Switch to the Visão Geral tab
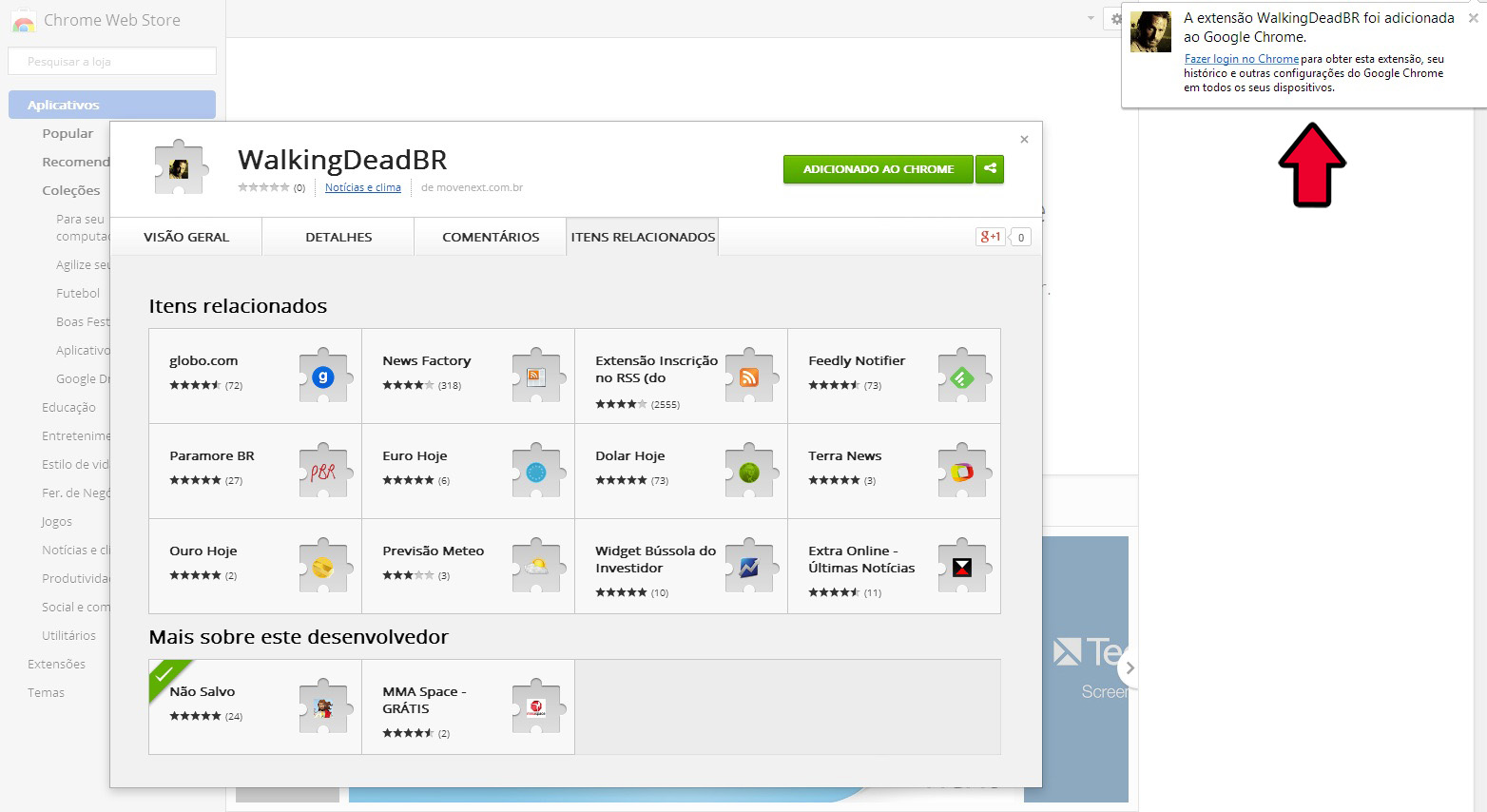 [x=186, y=237]
